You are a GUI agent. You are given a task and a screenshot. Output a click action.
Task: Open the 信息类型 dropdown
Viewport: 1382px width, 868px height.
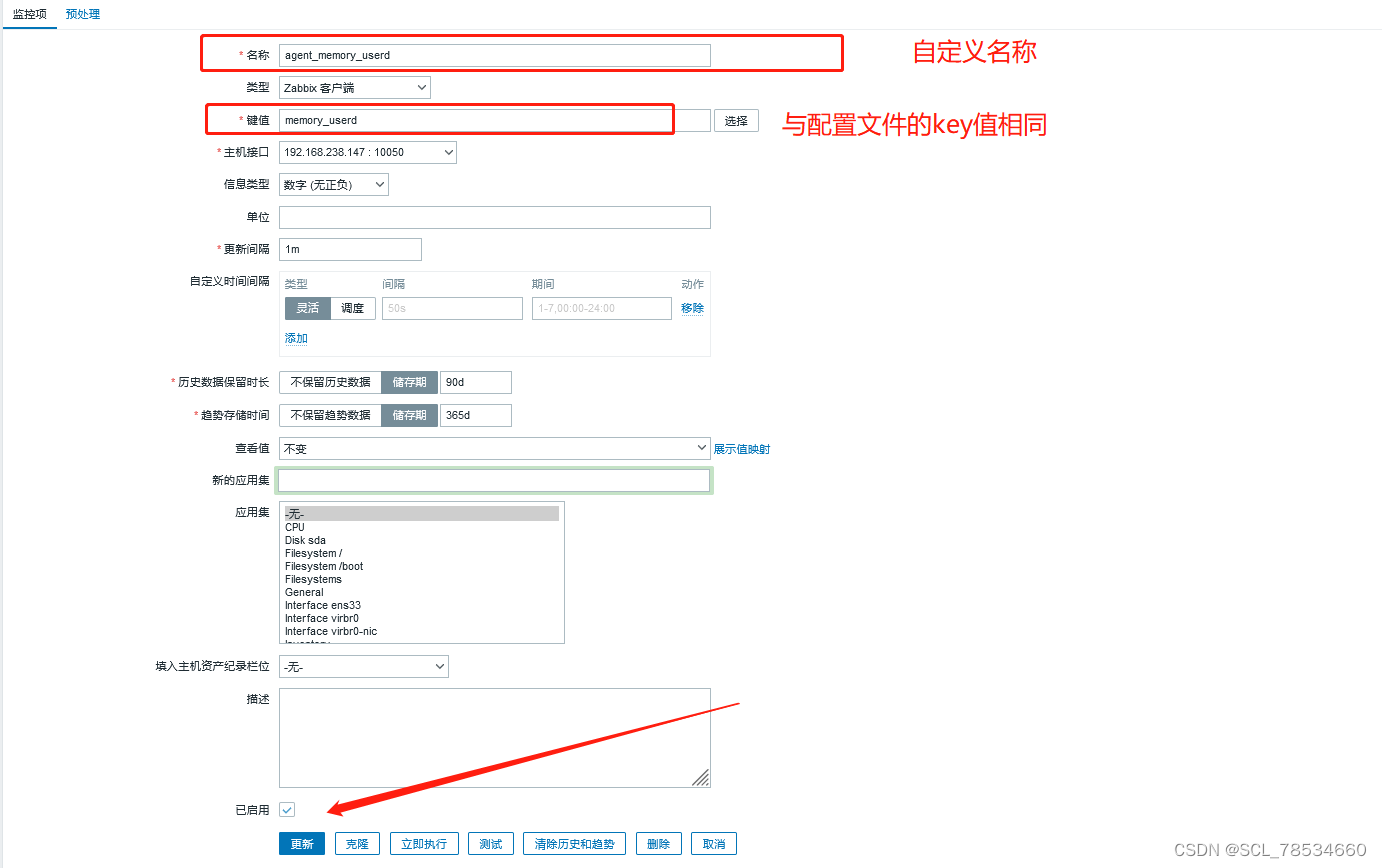click(334, 184)
